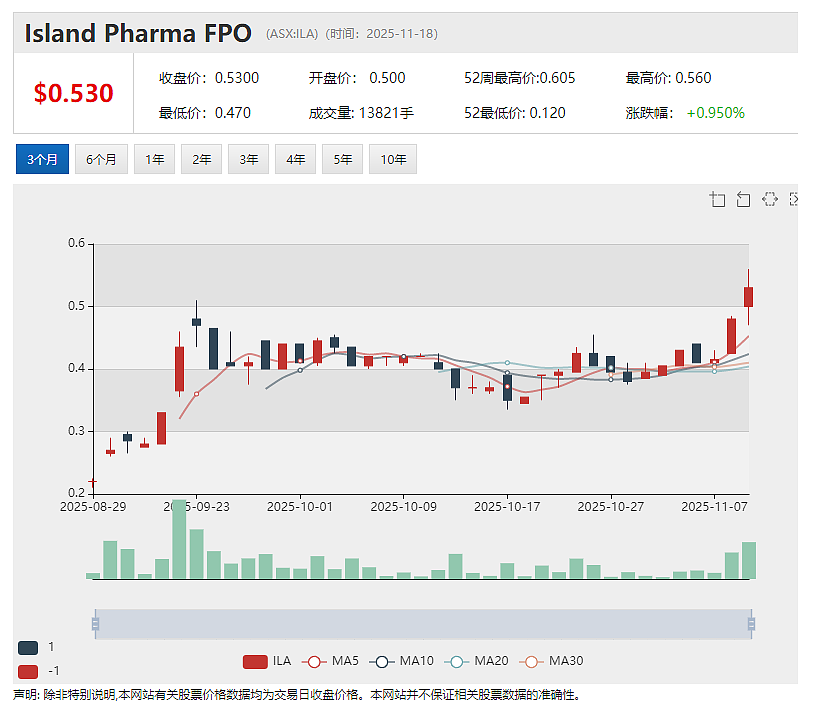This screenshot has height=710, width=813.
Task: Select the 3个月 time range tab
Action: pyautogui.click(x=43, y=159)
